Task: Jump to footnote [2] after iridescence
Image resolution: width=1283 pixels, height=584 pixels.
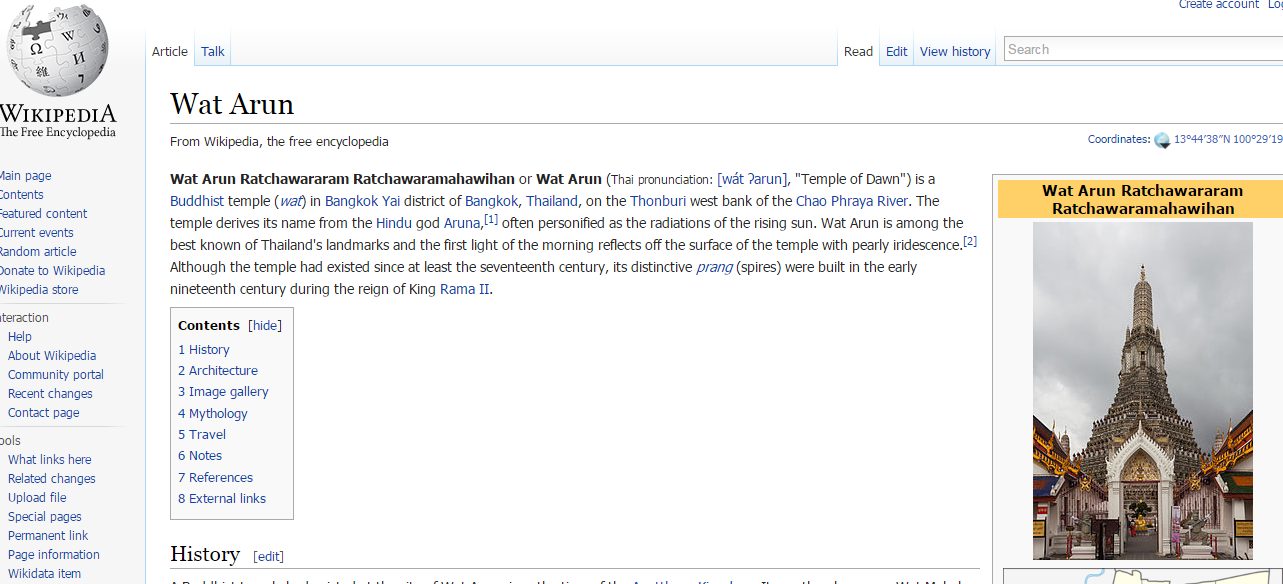Action: point(970,241)
